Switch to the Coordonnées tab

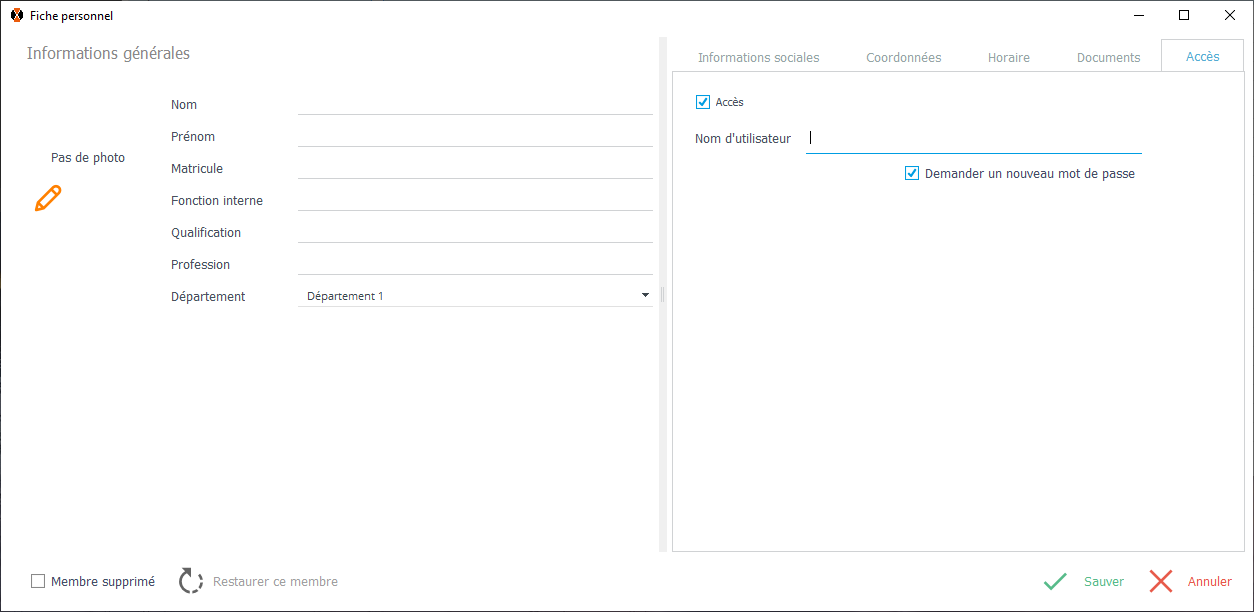tap(903, 57)
